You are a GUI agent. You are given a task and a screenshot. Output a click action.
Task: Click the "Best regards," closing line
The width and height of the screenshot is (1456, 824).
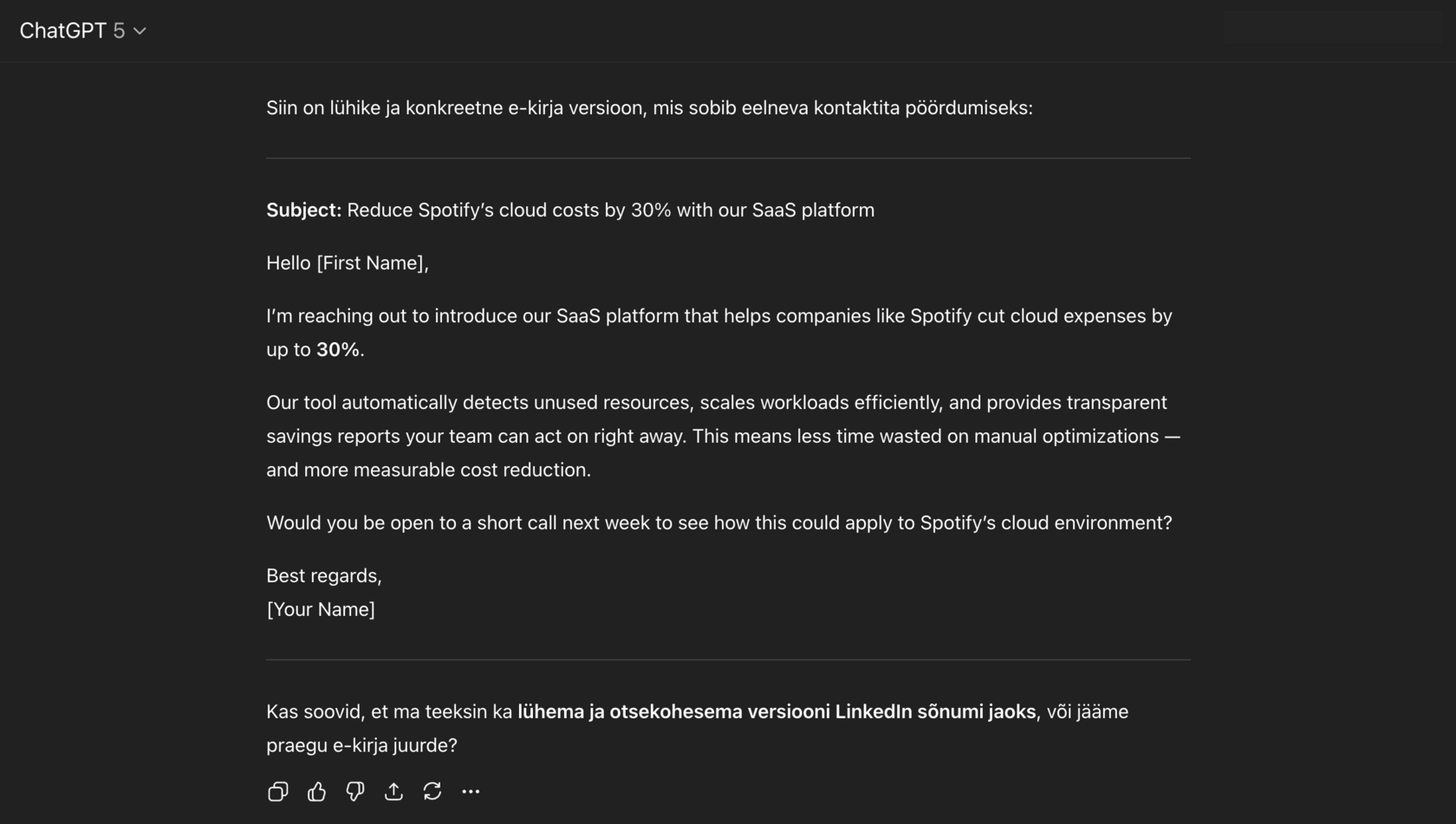(323, 576)
